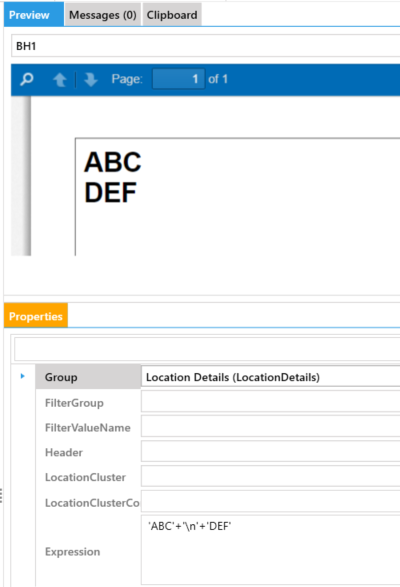Click the properties search box
Image resolution: width=400 pixels, height=587 pixels.
(x=207, y=349)
